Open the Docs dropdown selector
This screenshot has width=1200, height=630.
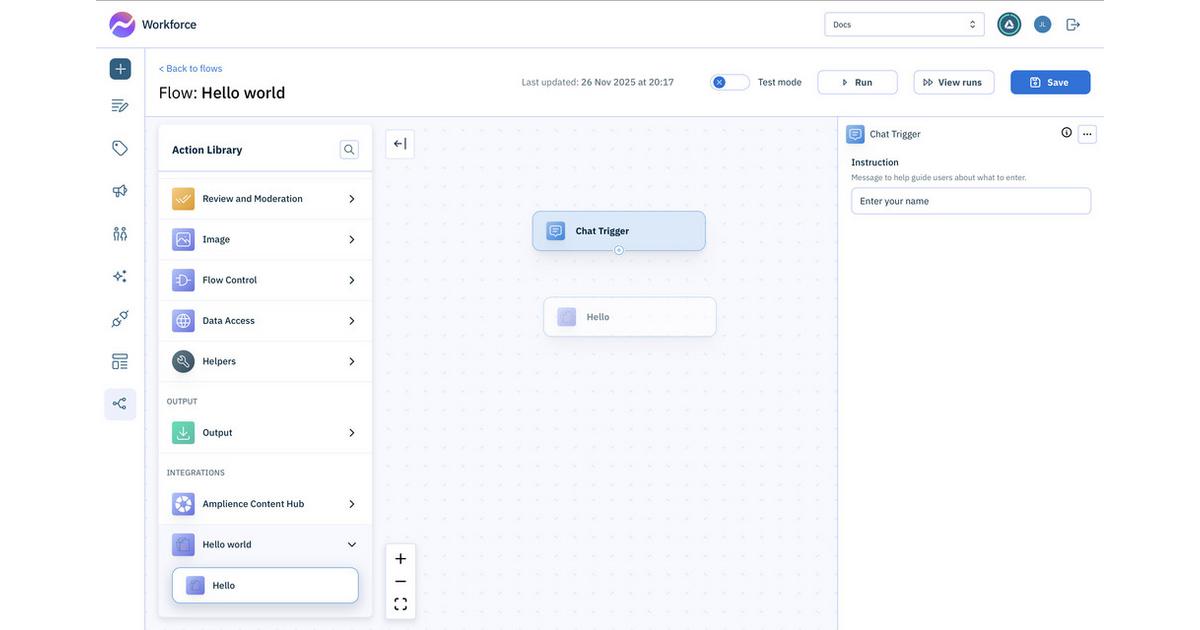coord(904,24)
